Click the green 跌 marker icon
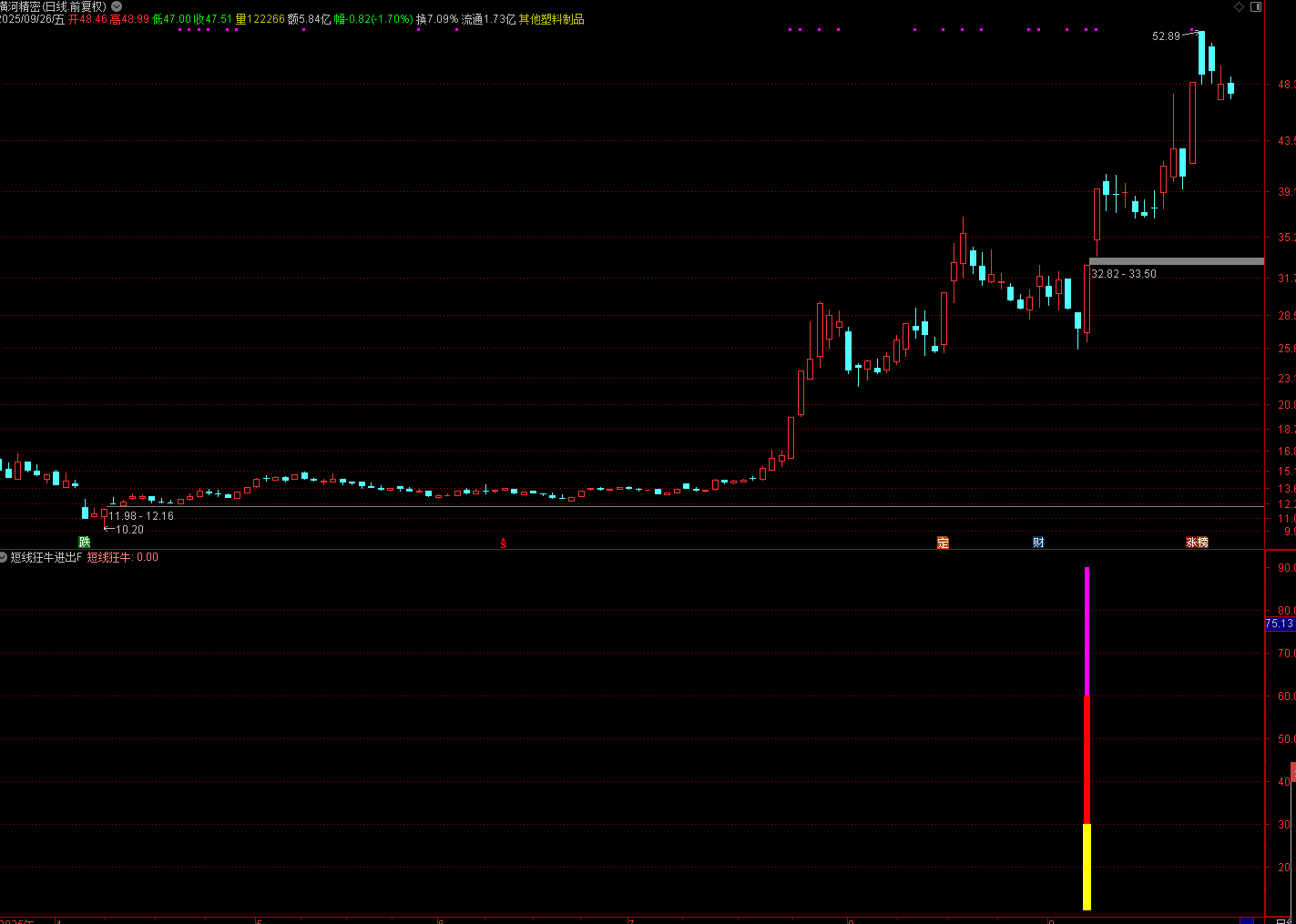1296x924 pixels. click(85, 543)
